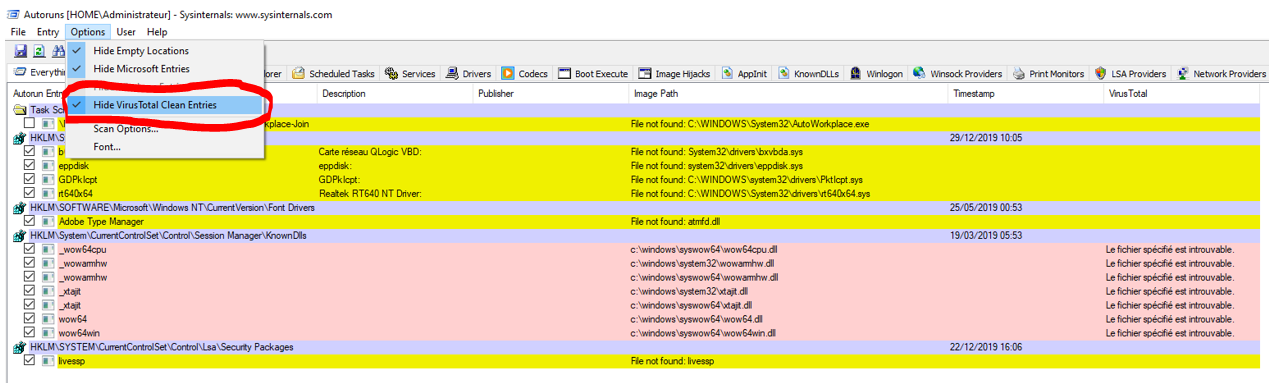Select the Adobe Type Manager entry name

101,221
